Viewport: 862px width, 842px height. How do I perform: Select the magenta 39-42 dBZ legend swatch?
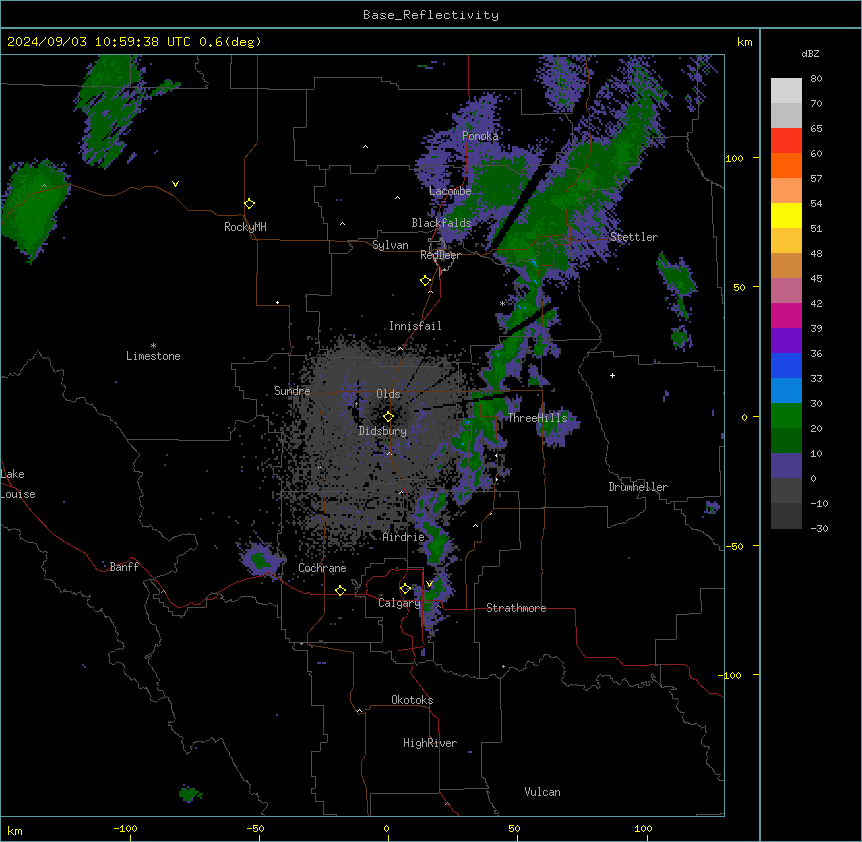[786, 316]
